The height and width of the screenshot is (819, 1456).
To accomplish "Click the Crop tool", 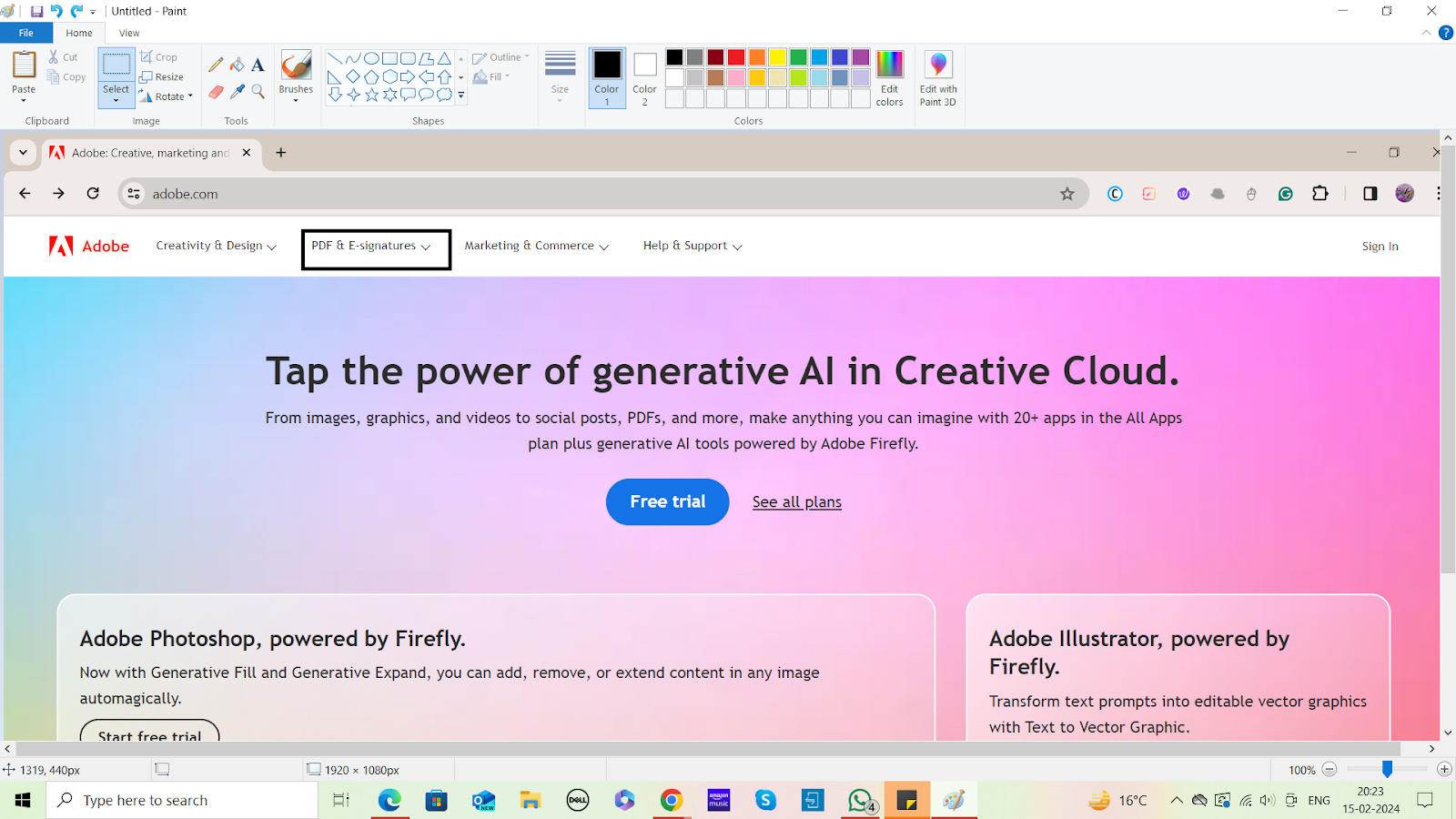I will (159, 56).
